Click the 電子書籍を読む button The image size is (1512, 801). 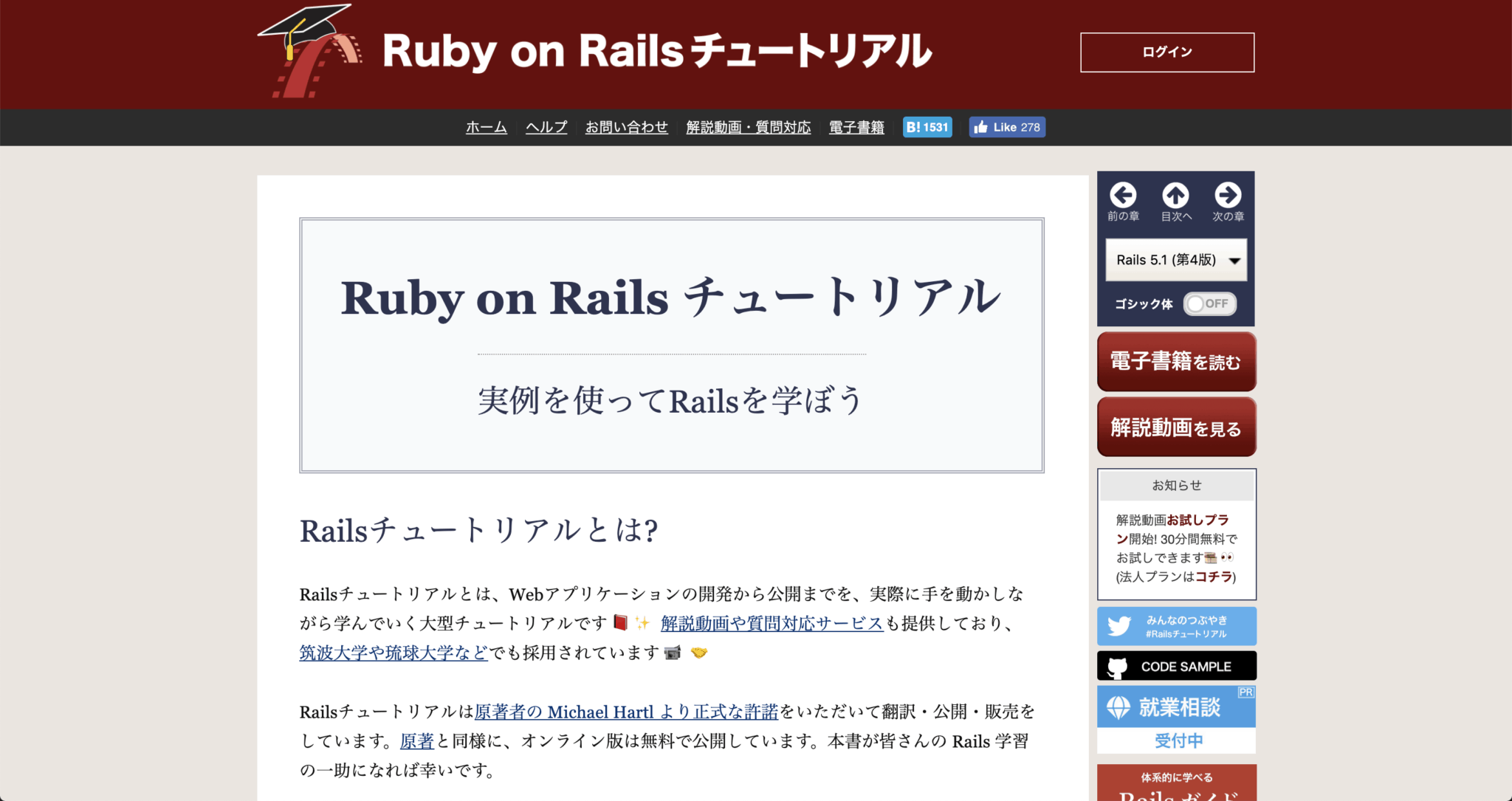coord(1175,361)
